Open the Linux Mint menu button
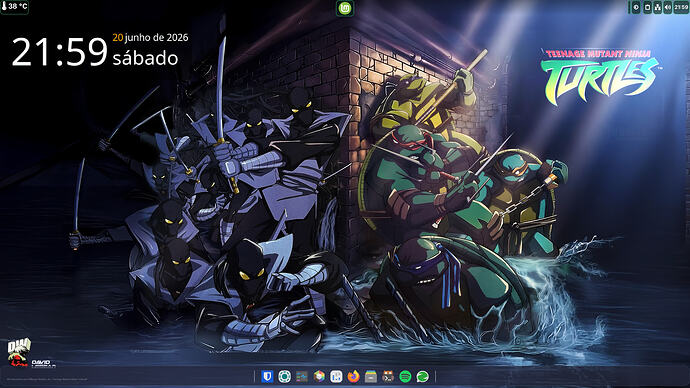 tap(345, 8)
